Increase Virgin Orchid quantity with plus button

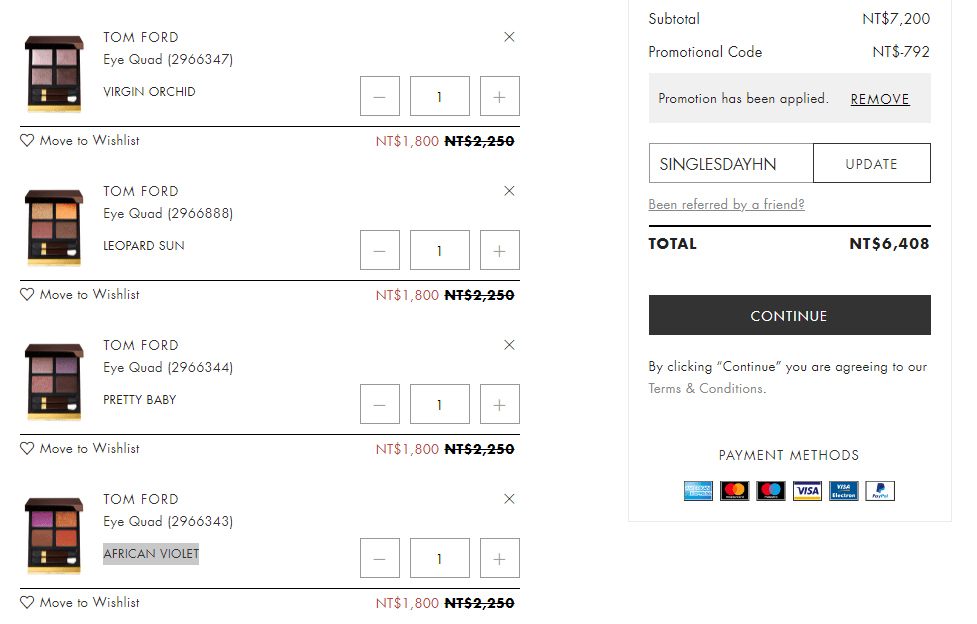(499, 97)
